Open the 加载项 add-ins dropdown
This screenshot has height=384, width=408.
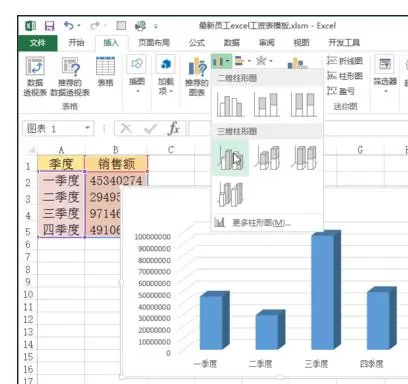pos(166,75)
